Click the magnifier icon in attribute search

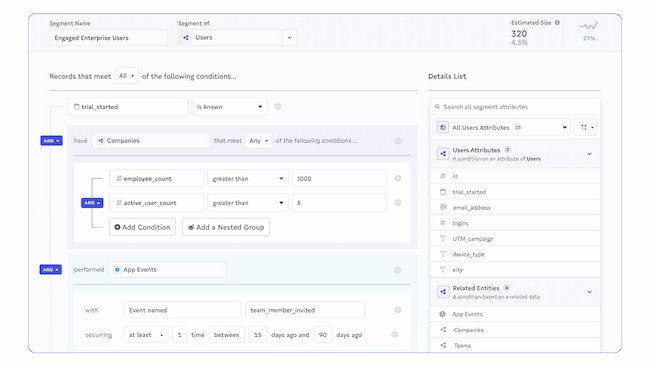point(437,107)
